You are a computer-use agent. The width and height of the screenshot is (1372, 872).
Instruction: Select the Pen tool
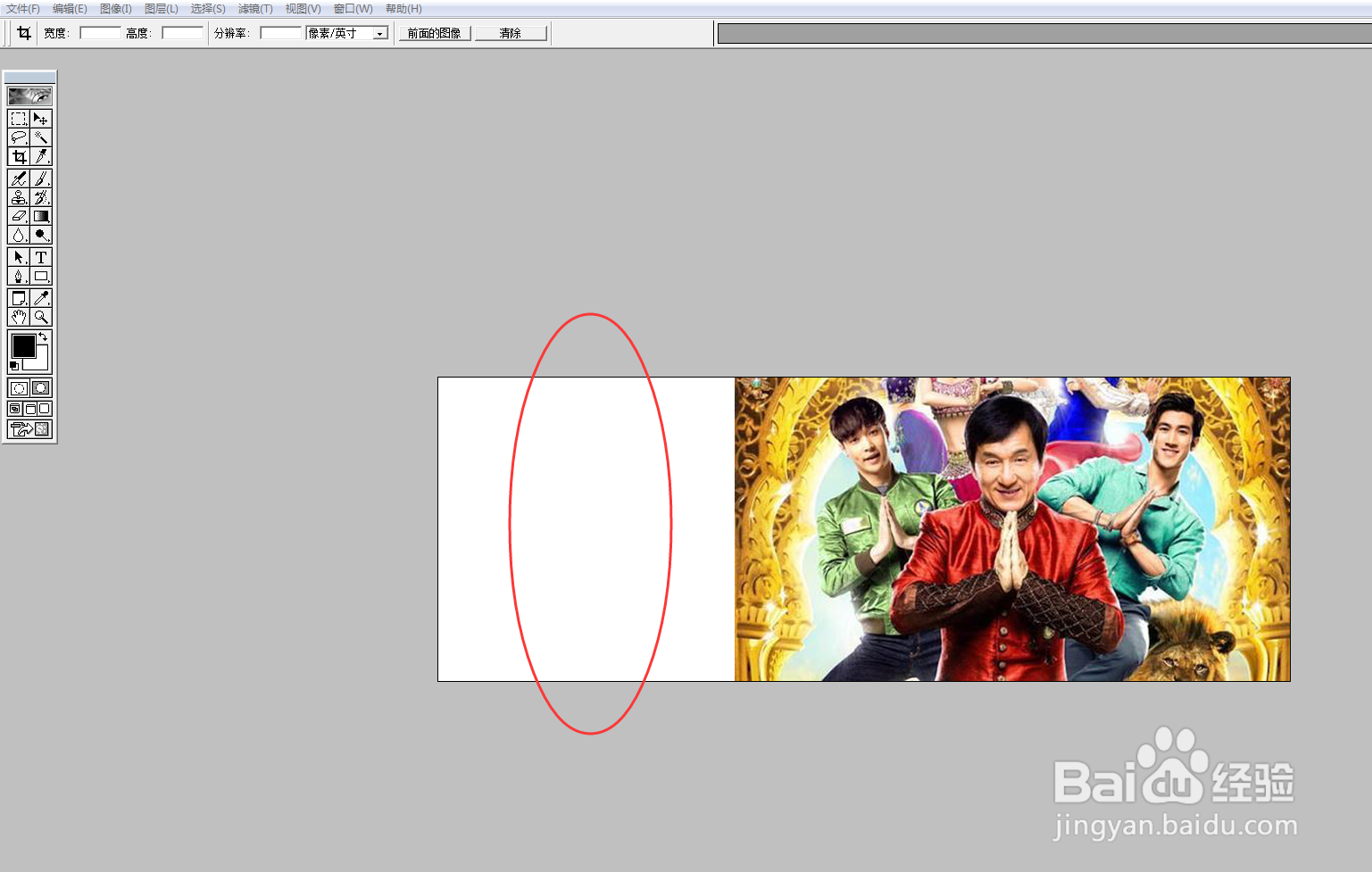[x=19, y=276]
